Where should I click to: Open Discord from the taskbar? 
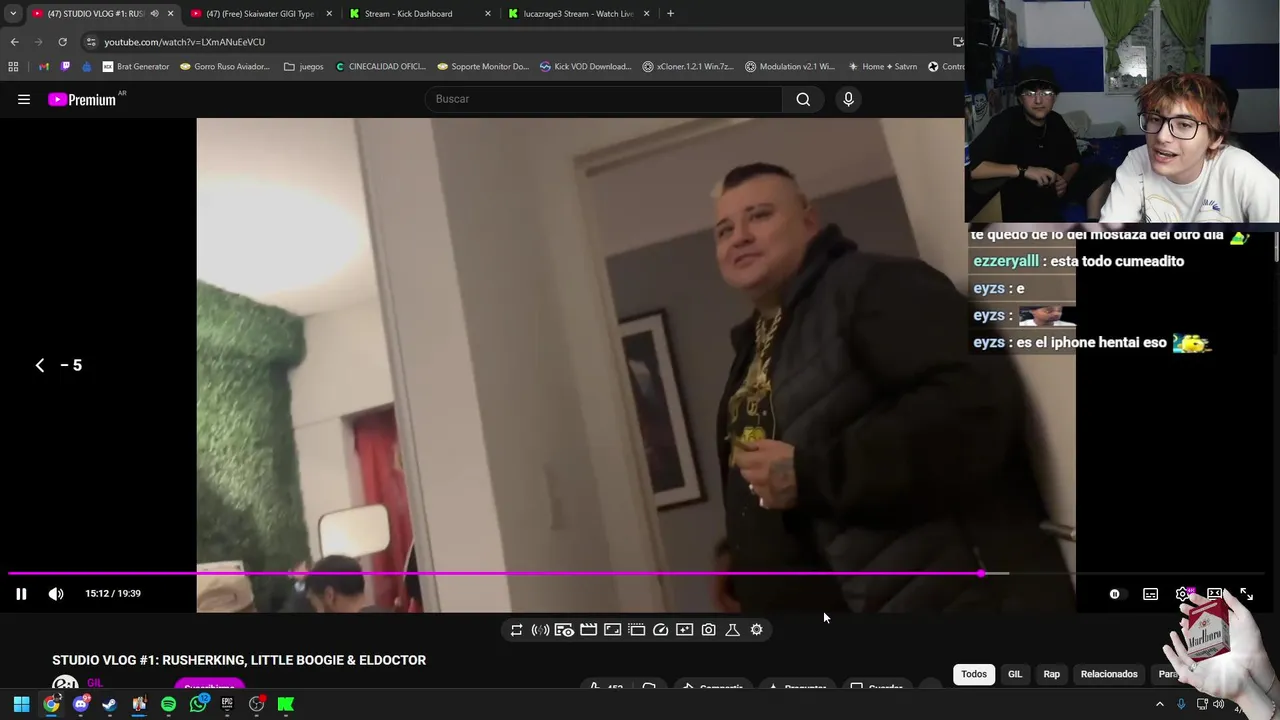point(81,705)
